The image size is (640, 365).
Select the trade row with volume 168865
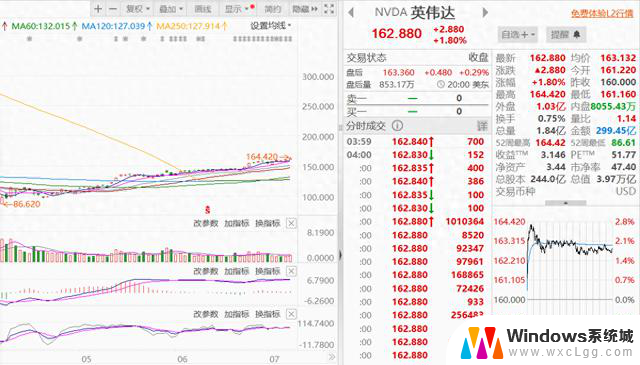[416, 275]
